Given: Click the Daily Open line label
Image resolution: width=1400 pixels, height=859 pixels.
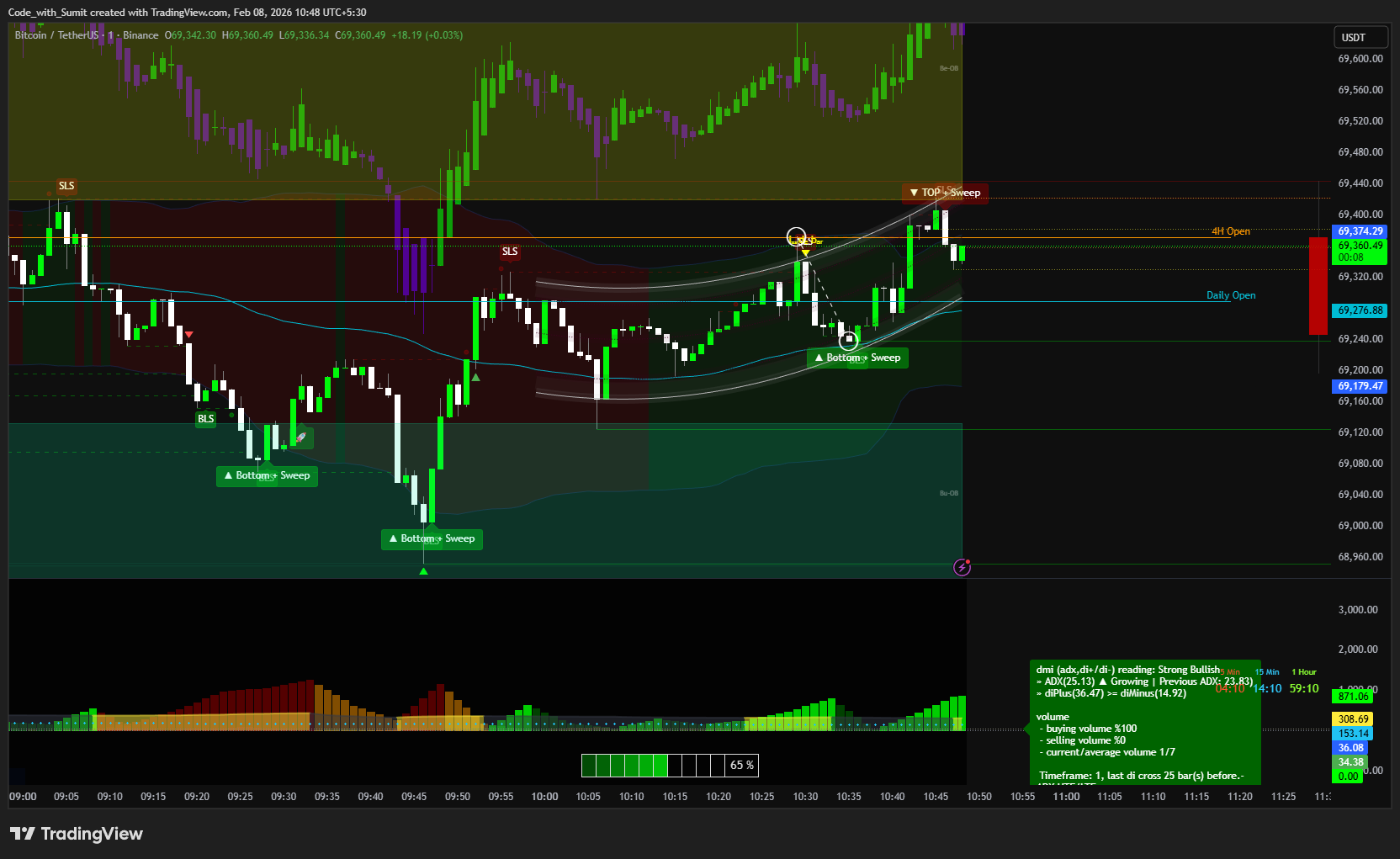Looking at the screenshot, I should pos(1230,295).
